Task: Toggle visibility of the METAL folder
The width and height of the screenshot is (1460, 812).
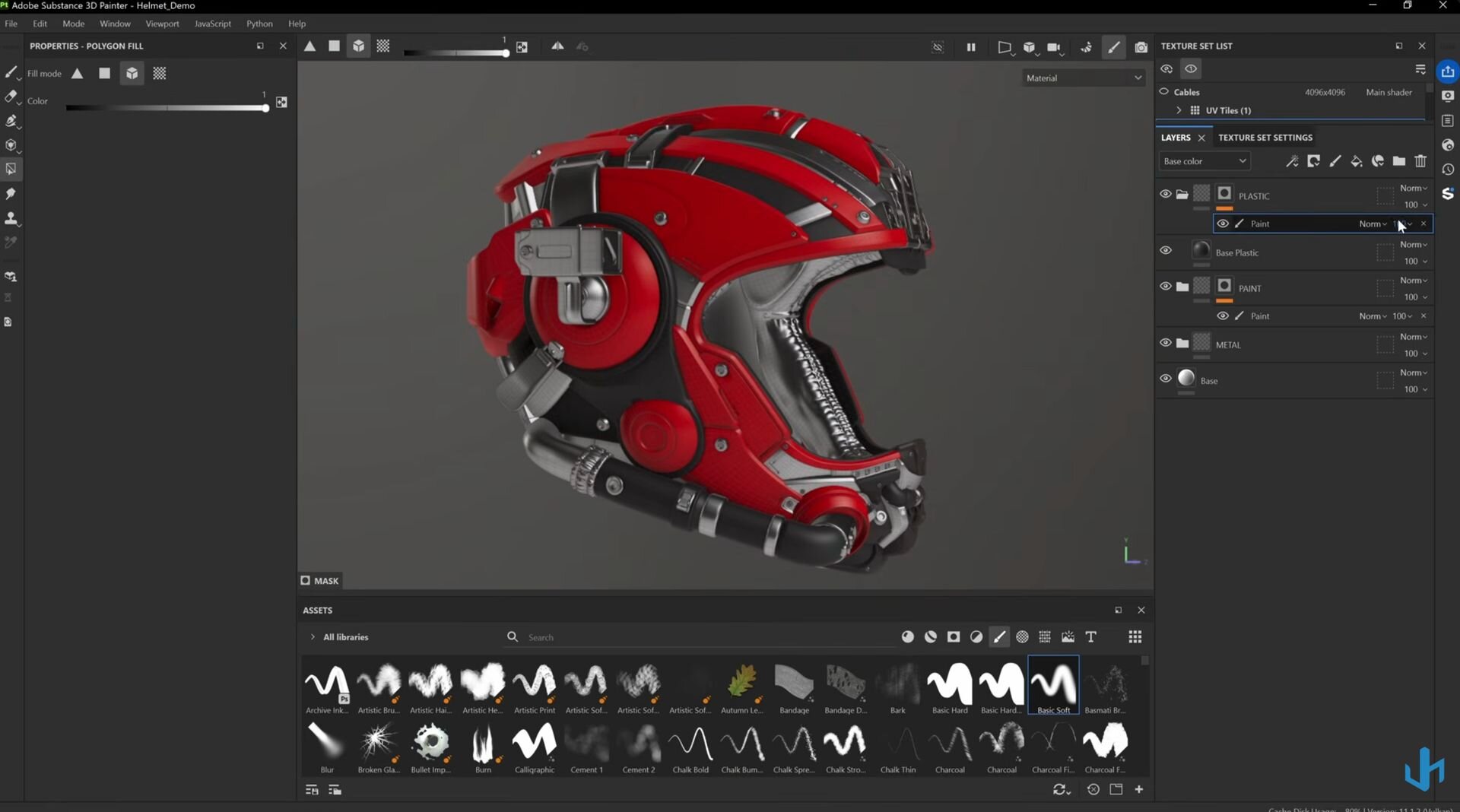Action: tap(1165, 343)
